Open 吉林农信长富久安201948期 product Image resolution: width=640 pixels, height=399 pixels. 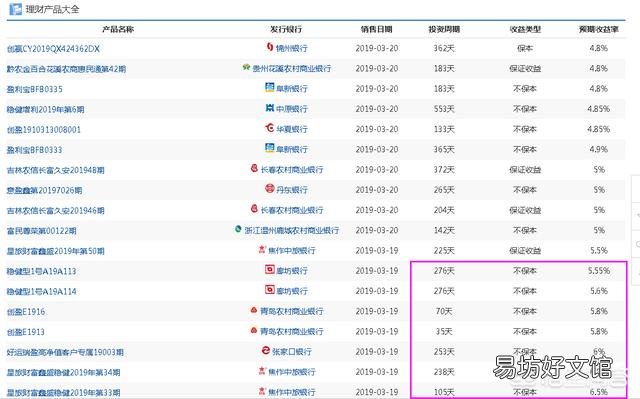pos(56,170)
